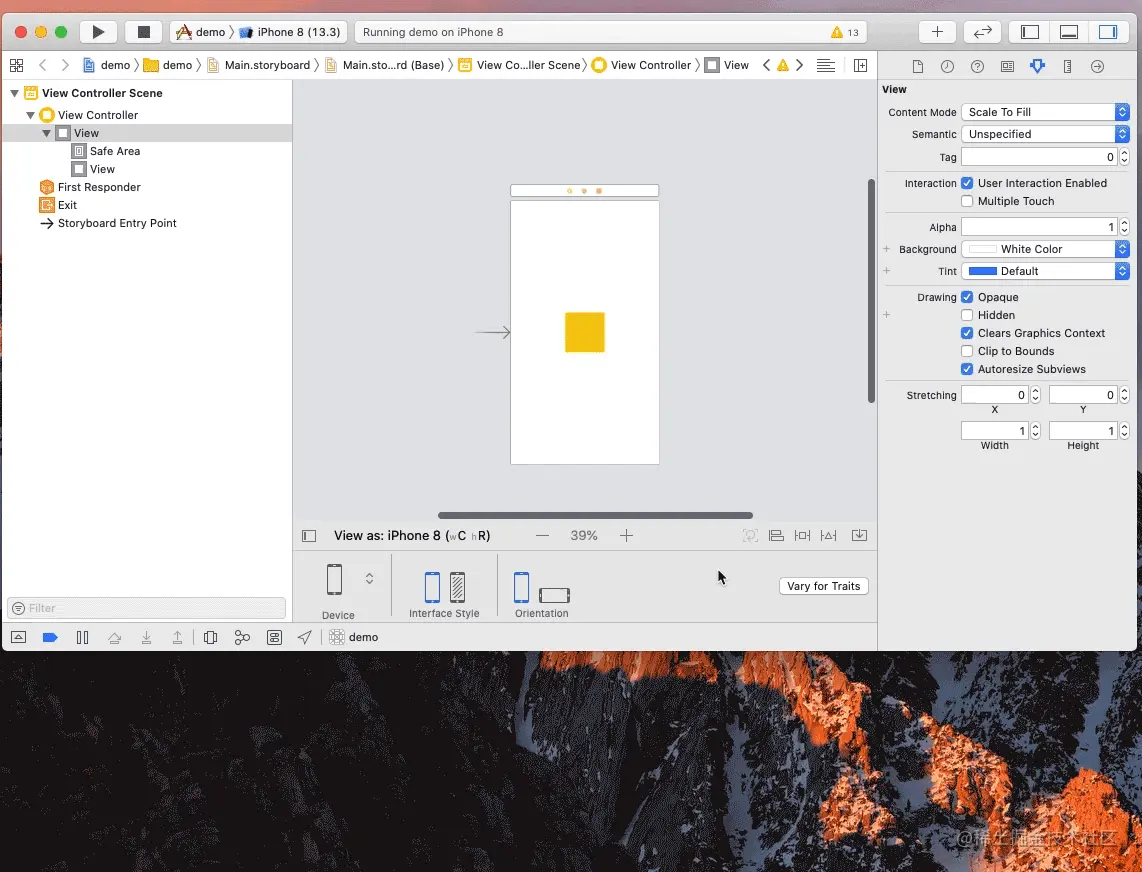This screenshot has height=872, width=1142.
Task: Uncheck User Interaction Enabled
Action: click(x=967, y=183)
